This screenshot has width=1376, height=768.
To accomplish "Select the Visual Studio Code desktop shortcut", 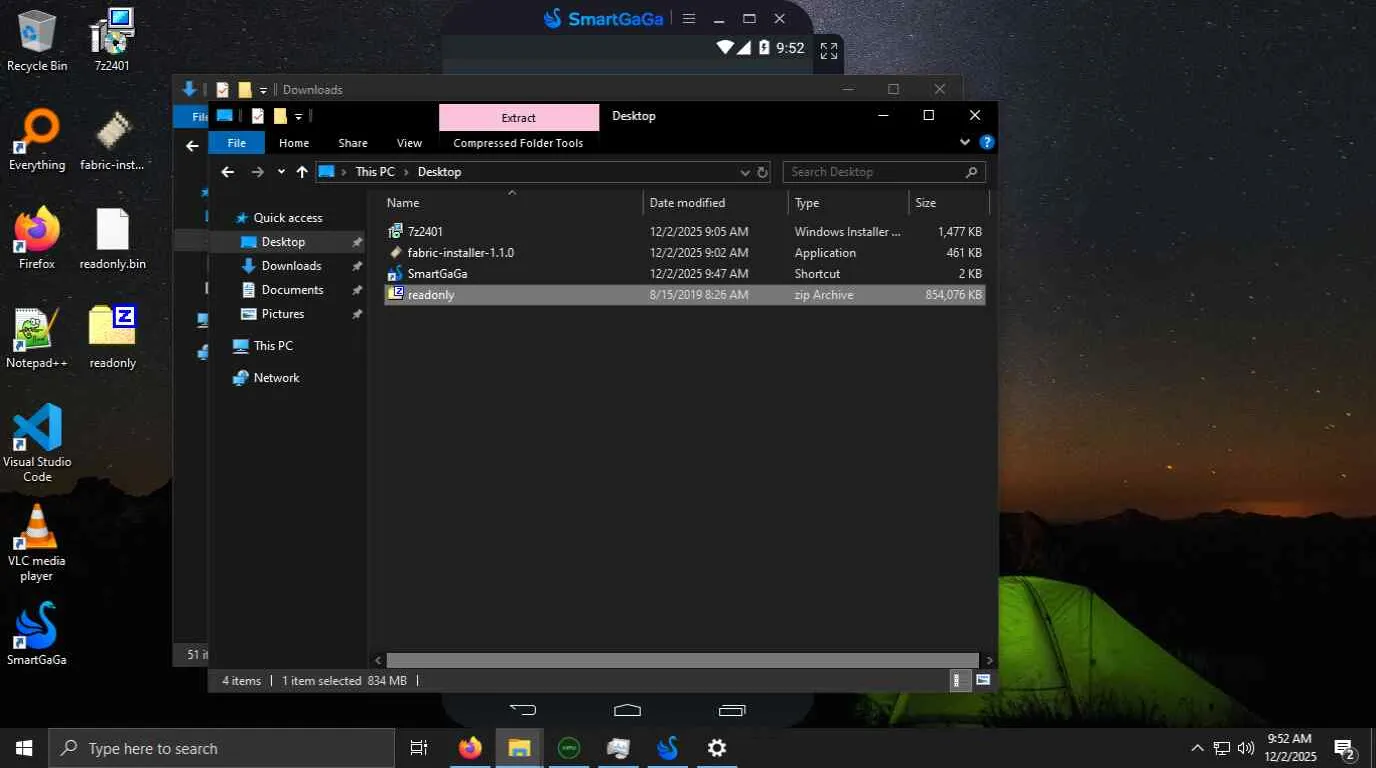I will pos(37,444).
